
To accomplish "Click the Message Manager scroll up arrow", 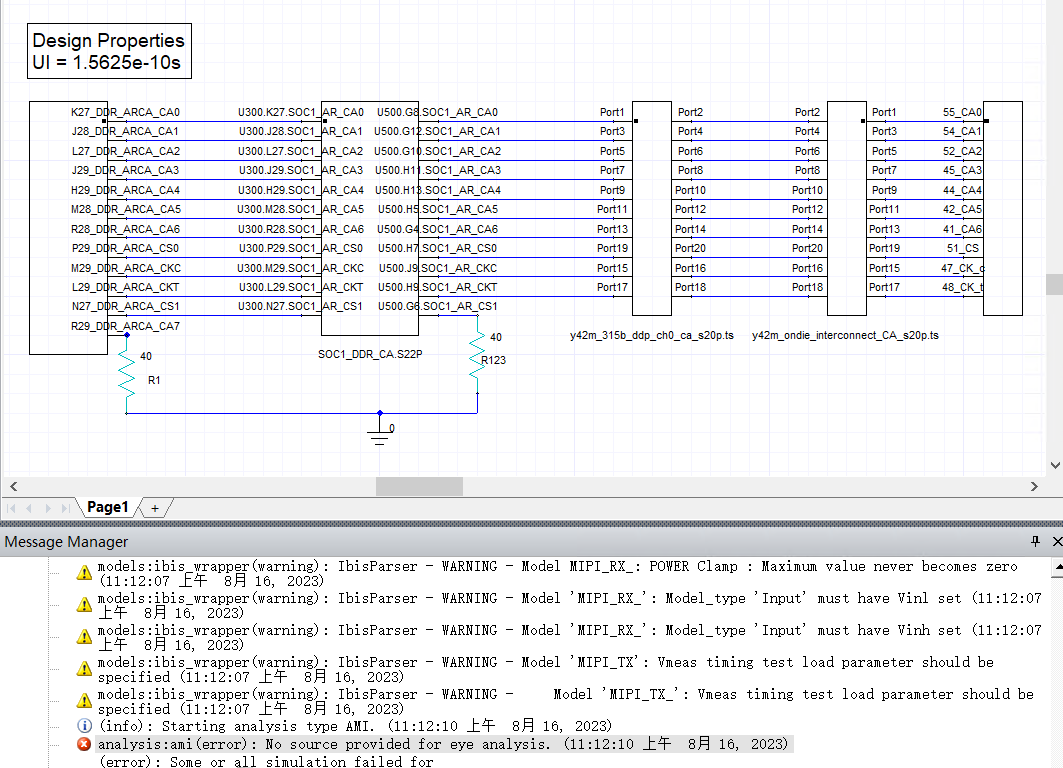I will pyautogui.click(x=1058, y=565).
